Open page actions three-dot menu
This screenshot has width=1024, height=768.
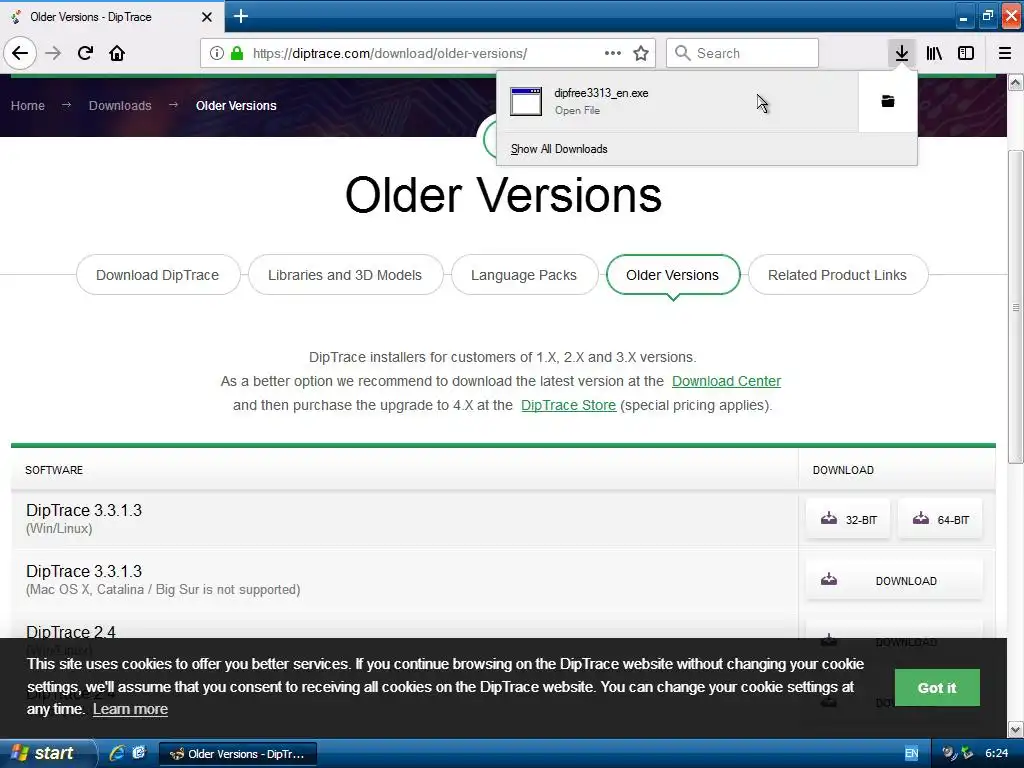click(x=613, y=53)
